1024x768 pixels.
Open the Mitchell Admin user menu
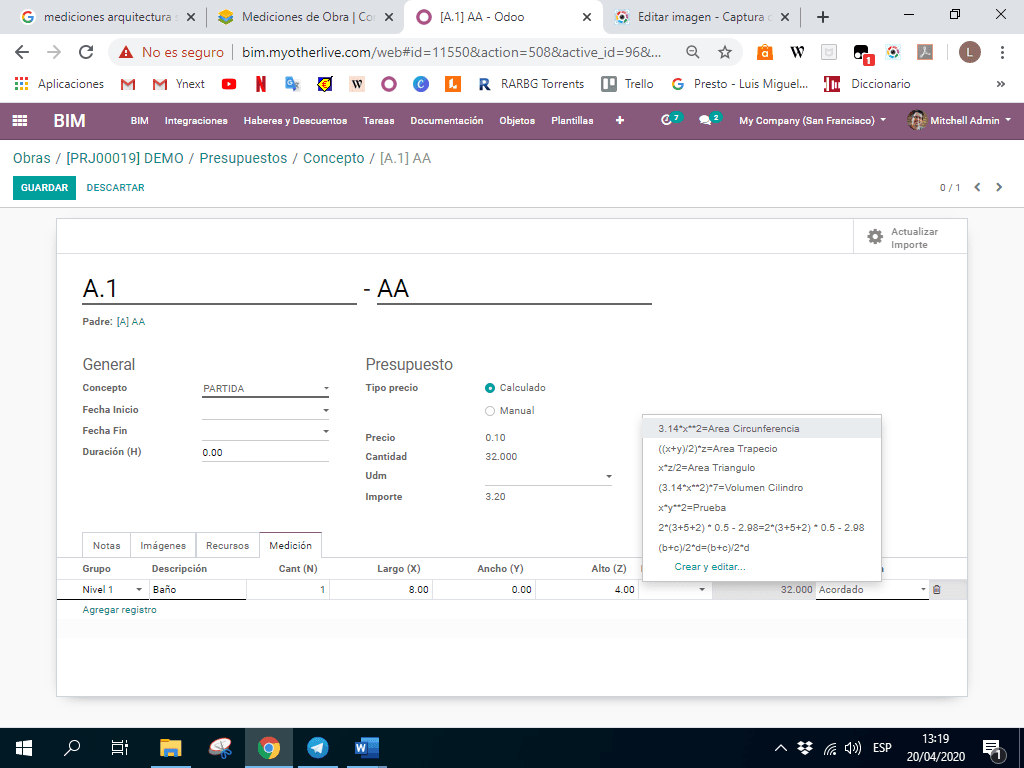(x=959, y=120)
